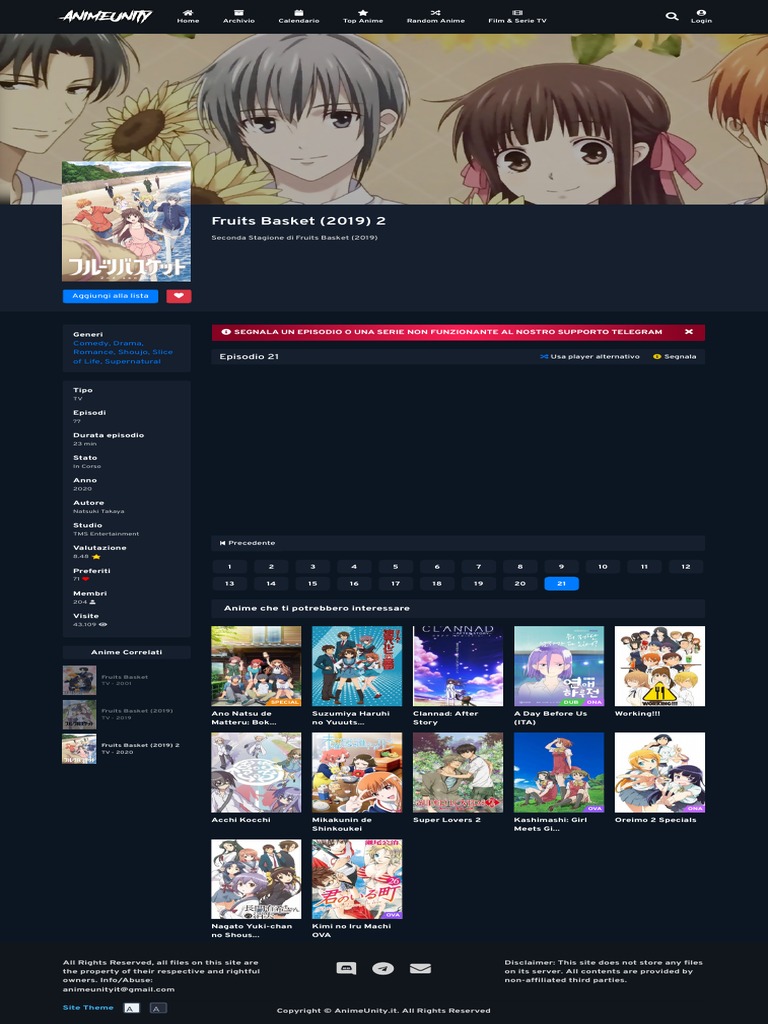Open Oreimo 2 Specials thumbnail

660,773
